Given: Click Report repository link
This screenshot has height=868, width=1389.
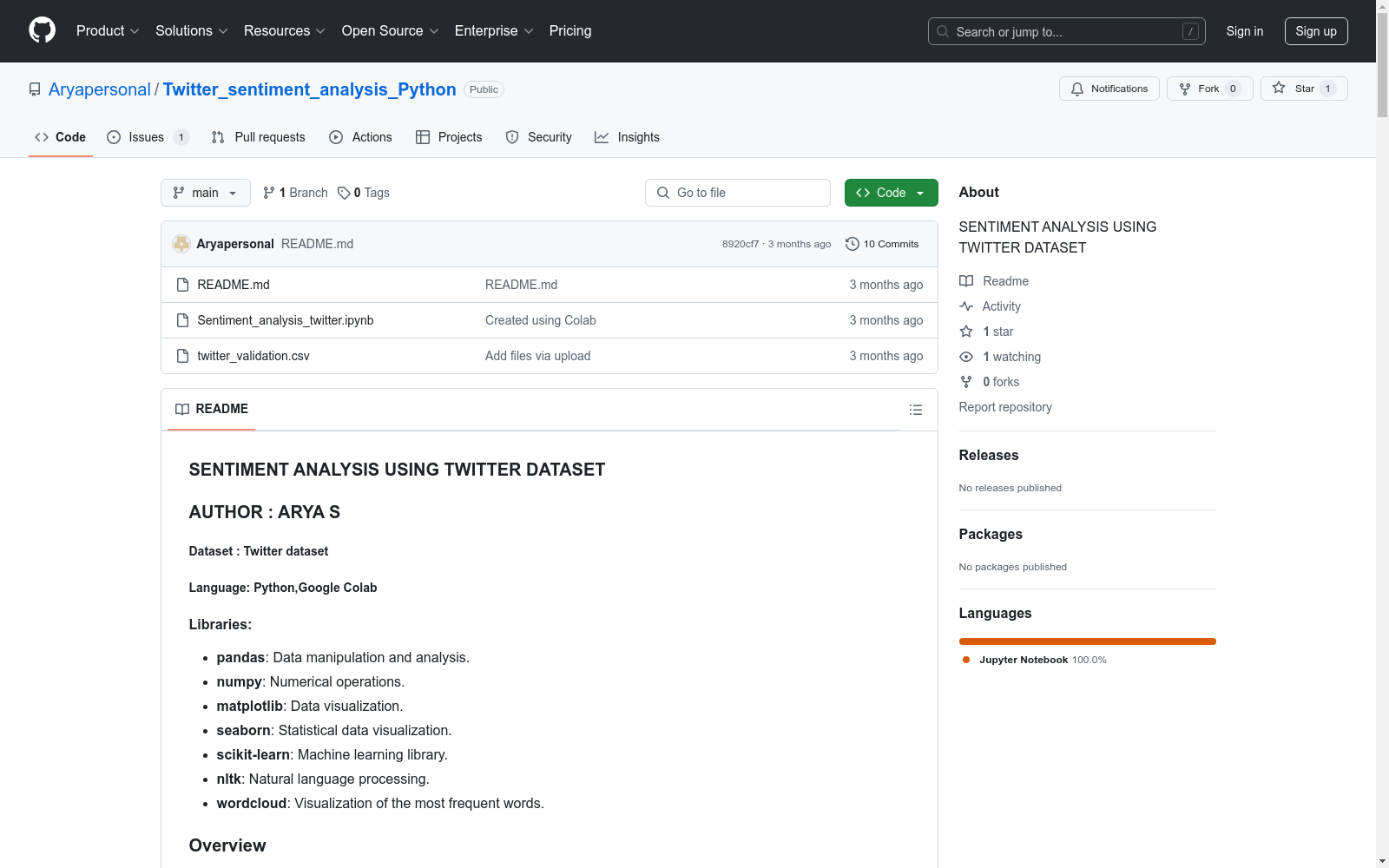Looking at the screenshot, I should pyautogui.click(x=1005, y=407).
